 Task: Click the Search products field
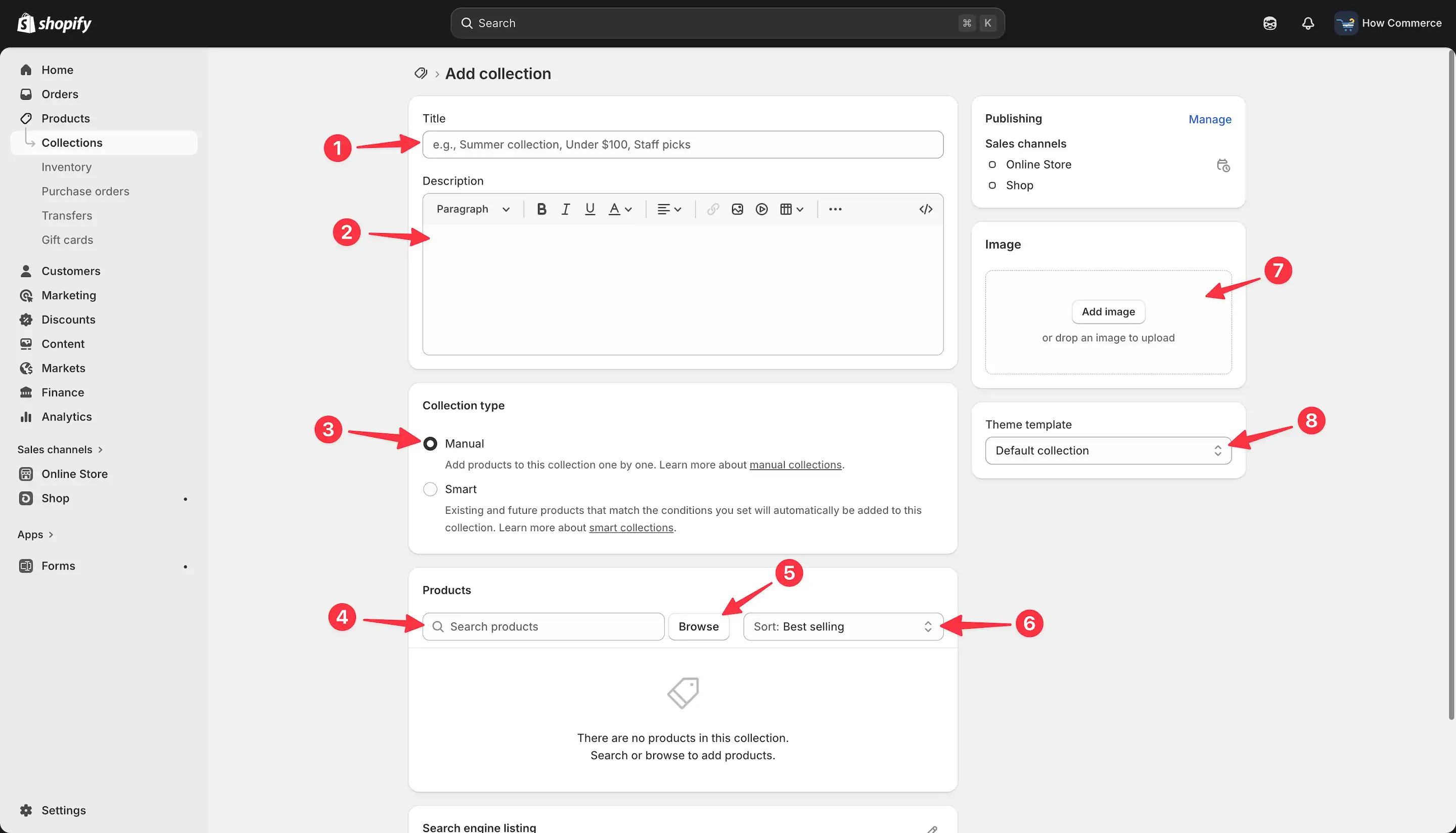click(x=543, y=627)
